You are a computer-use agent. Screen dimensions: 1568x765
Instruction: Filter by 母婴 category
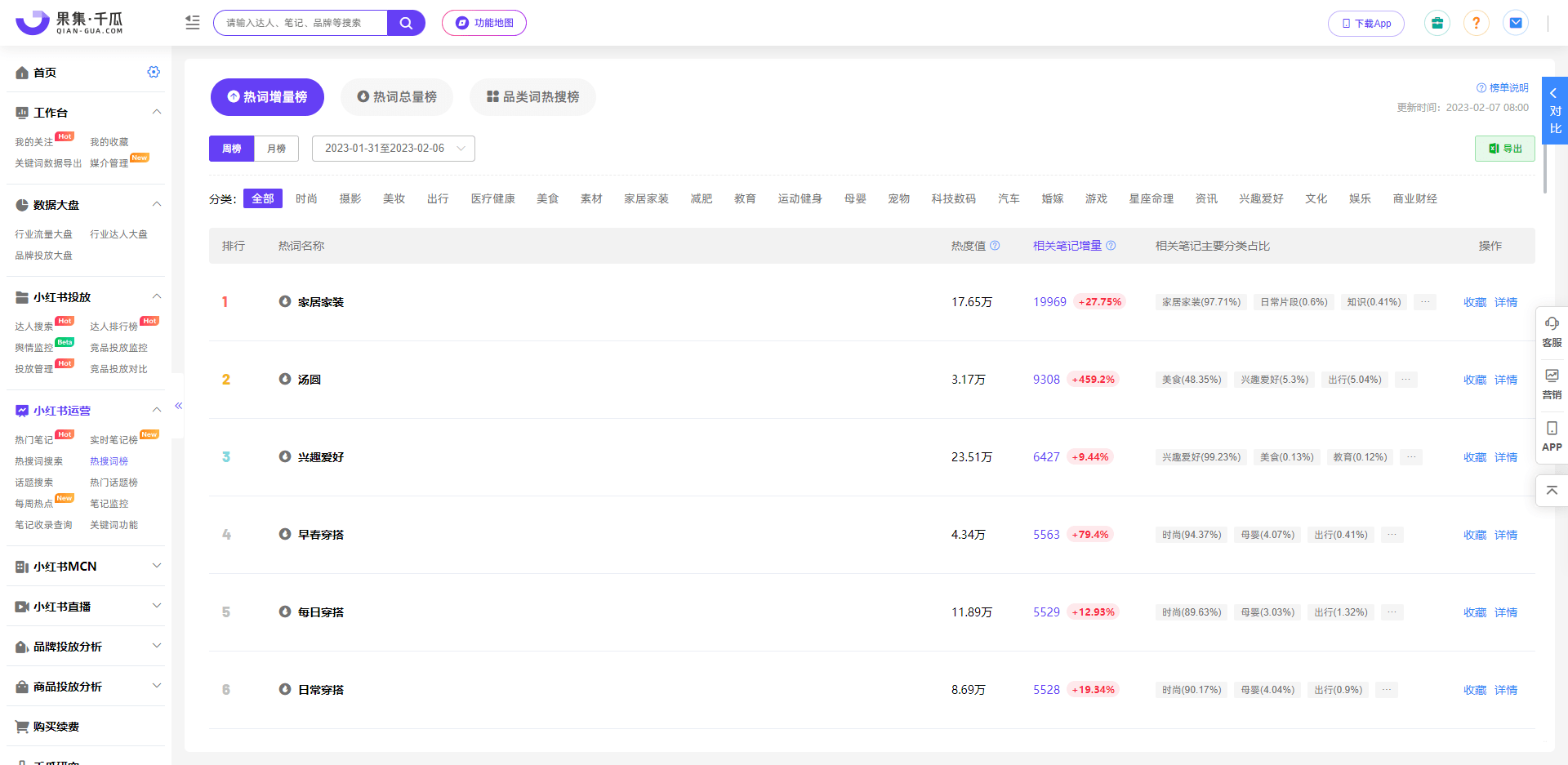click(855, 198)
